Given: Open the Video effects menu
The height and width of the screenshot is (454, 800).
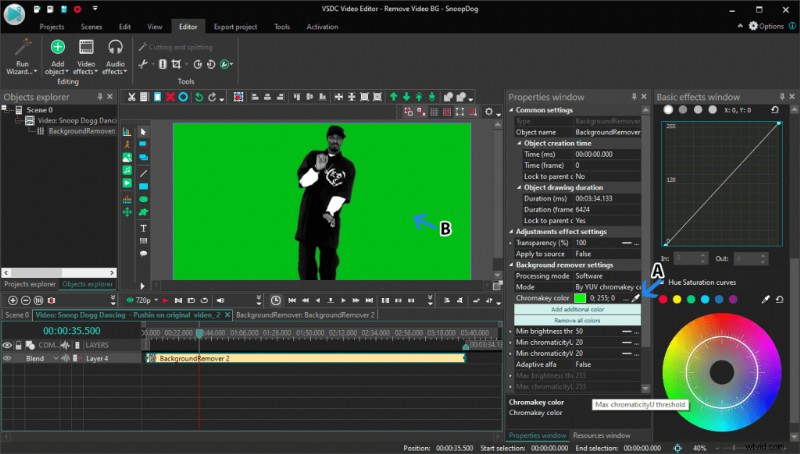Looking at the screenshot, I should click(x=86, y=57).
